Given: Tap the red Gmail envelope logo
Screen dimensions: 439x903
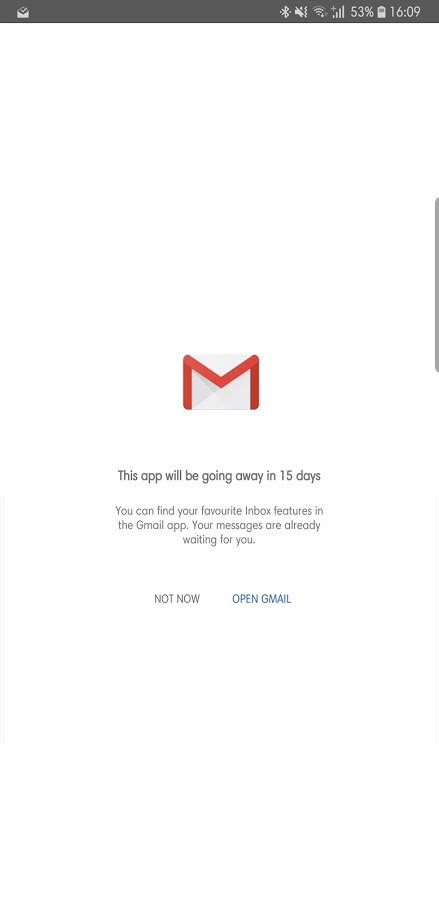Looking at the screenshot, I should [x=221, y=382].
